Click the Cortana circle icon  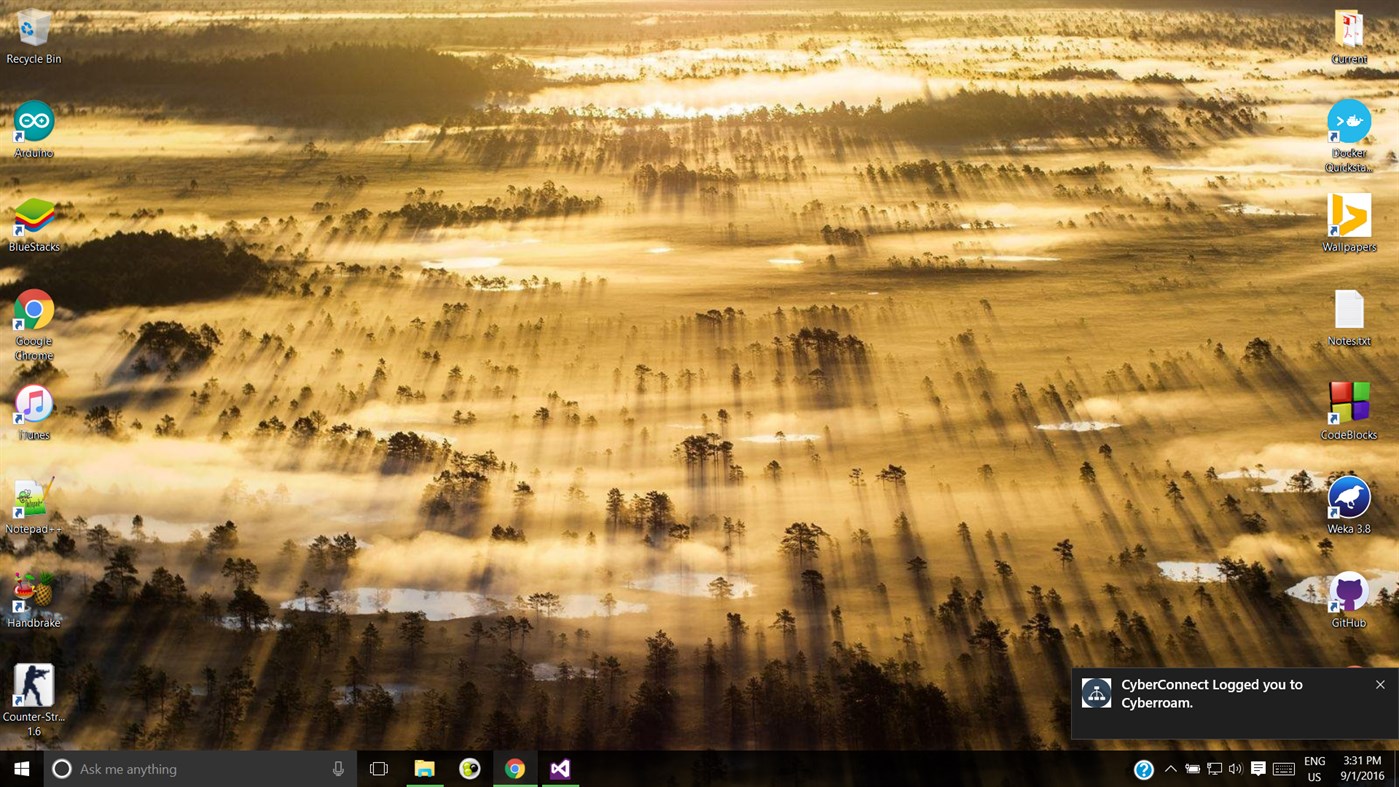click(61, 769)
